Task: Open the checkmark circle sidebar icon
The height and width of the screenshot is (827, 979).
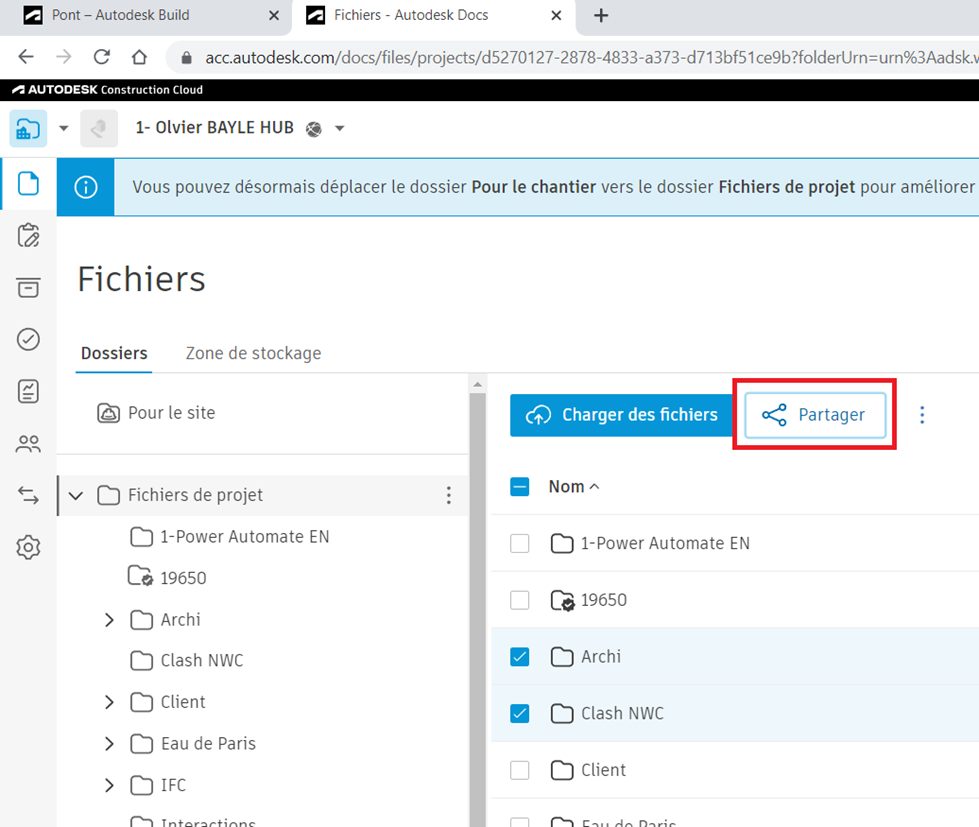Action: (28, 339)
